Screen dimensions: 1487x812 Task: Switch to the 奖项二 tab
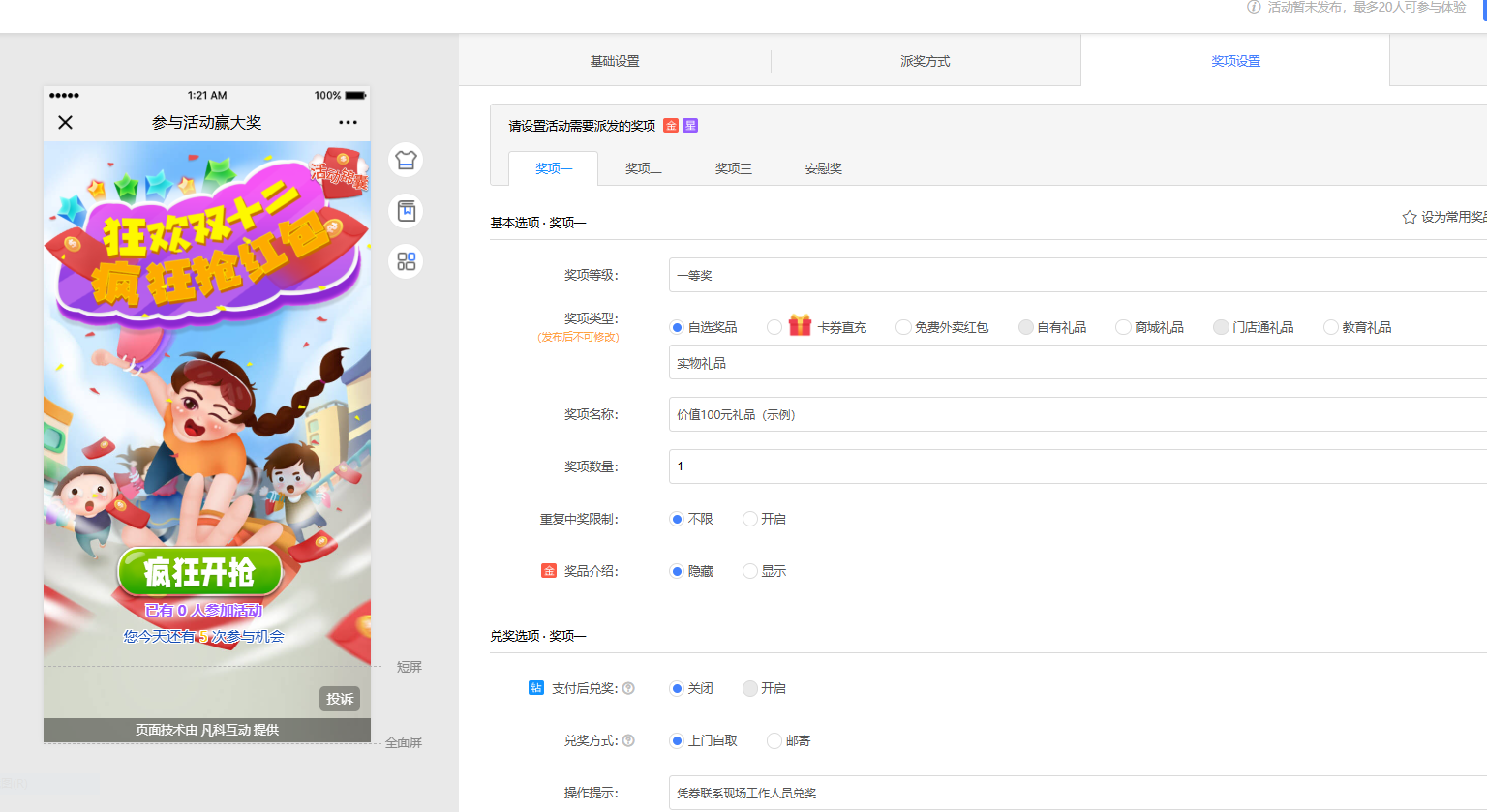[x=643, y=168]
